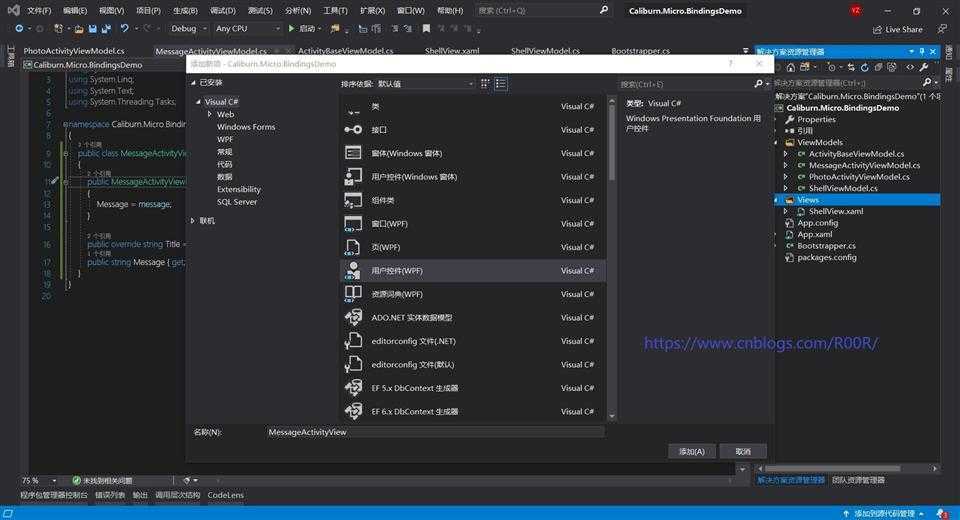Select editorconfig 文件(默认) template icon
The height and width of the screenshot is (520, 960).
click(x=353, y=364)
